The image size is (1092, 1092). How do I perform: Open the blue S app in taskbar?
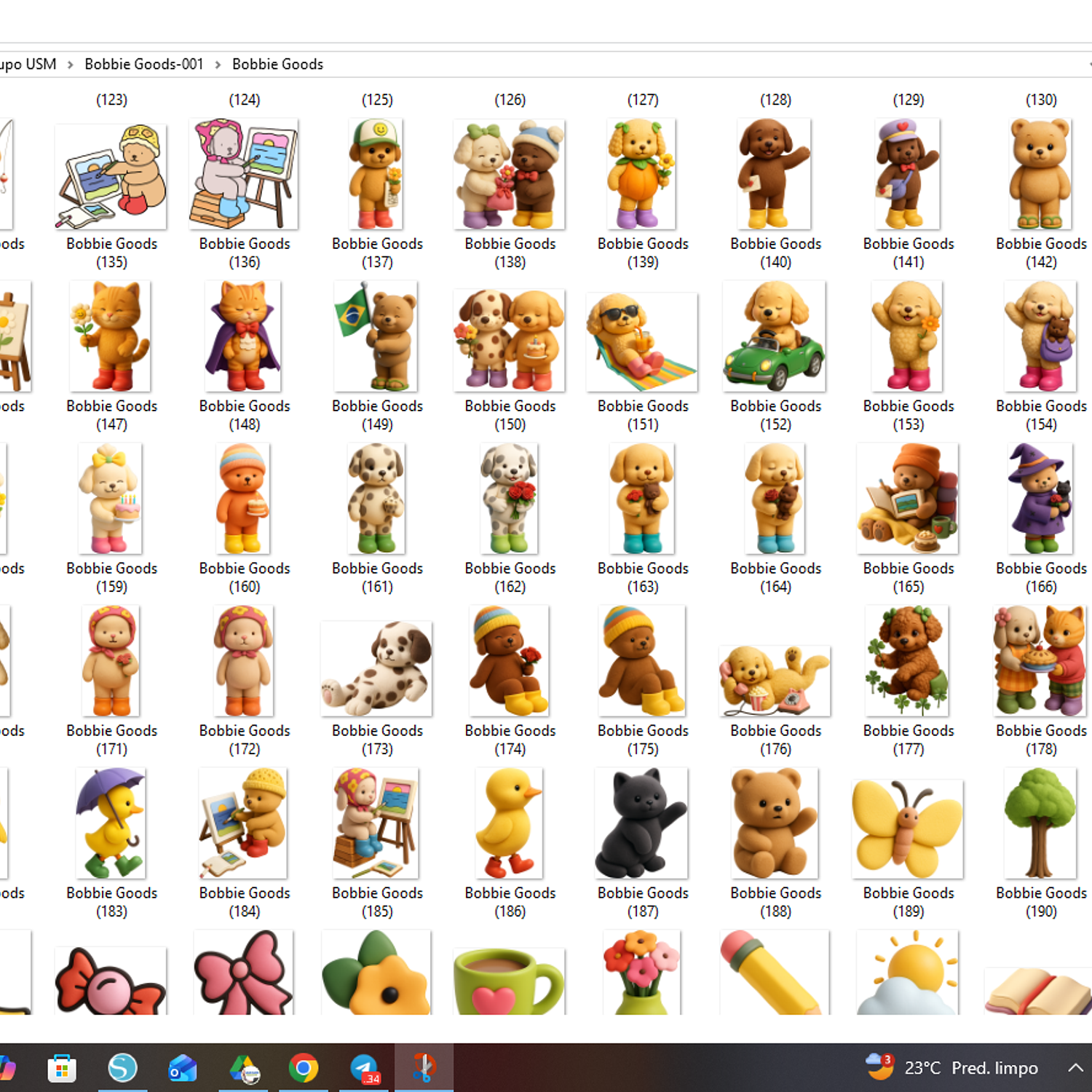tap(122, 1068)
